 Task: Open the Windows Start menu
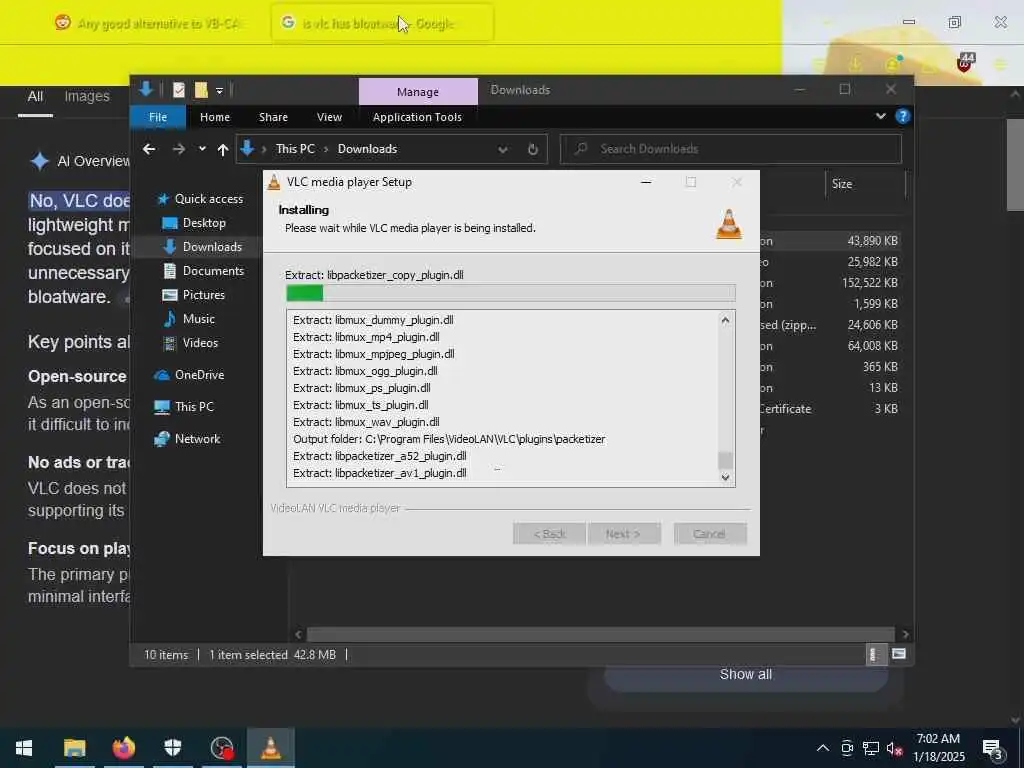pyautogui.click(x=24, y=748)
